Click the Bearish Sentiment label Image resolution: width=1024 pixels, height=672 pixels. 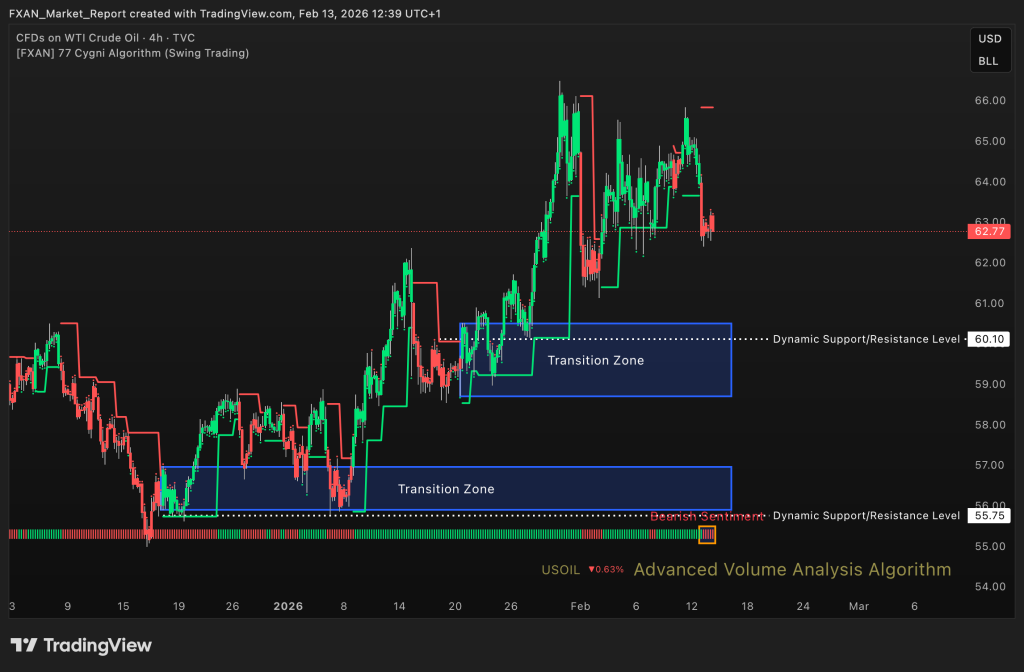tap(707, 516)
